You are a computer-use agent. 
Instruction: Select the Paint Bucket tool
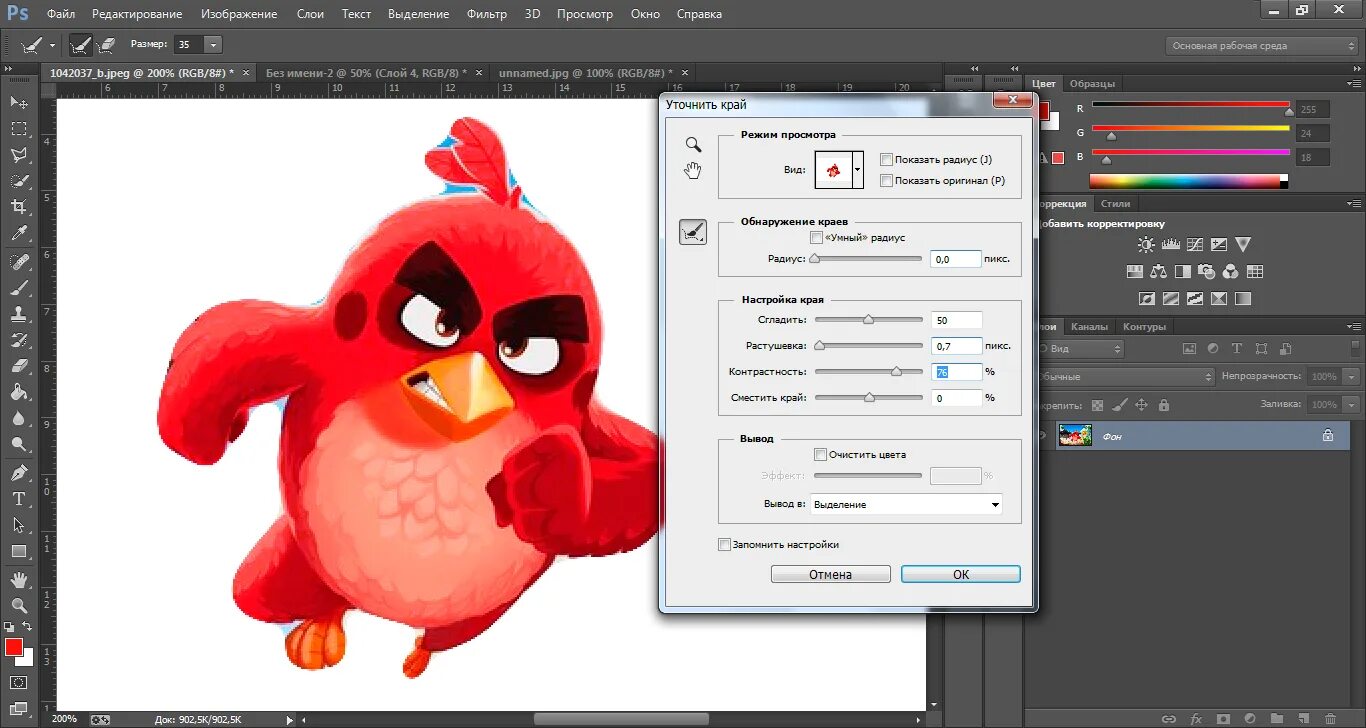point(19,392)
